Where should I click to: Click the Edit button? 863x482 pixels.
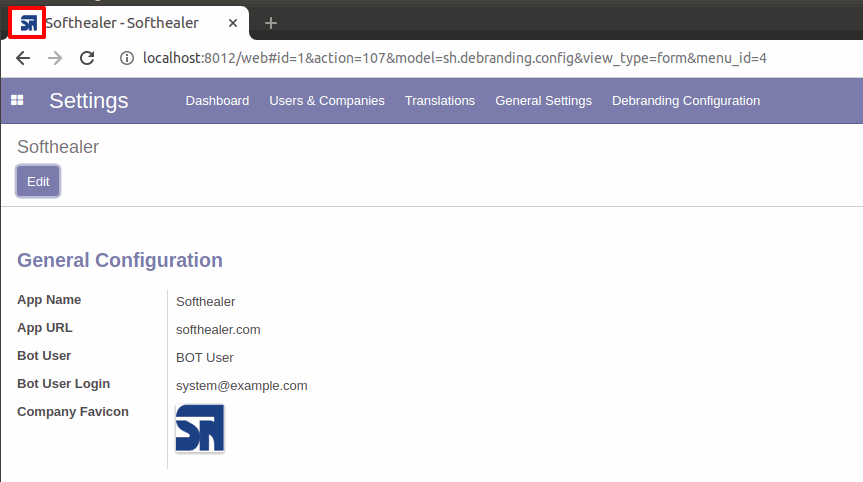coord(38,181)
